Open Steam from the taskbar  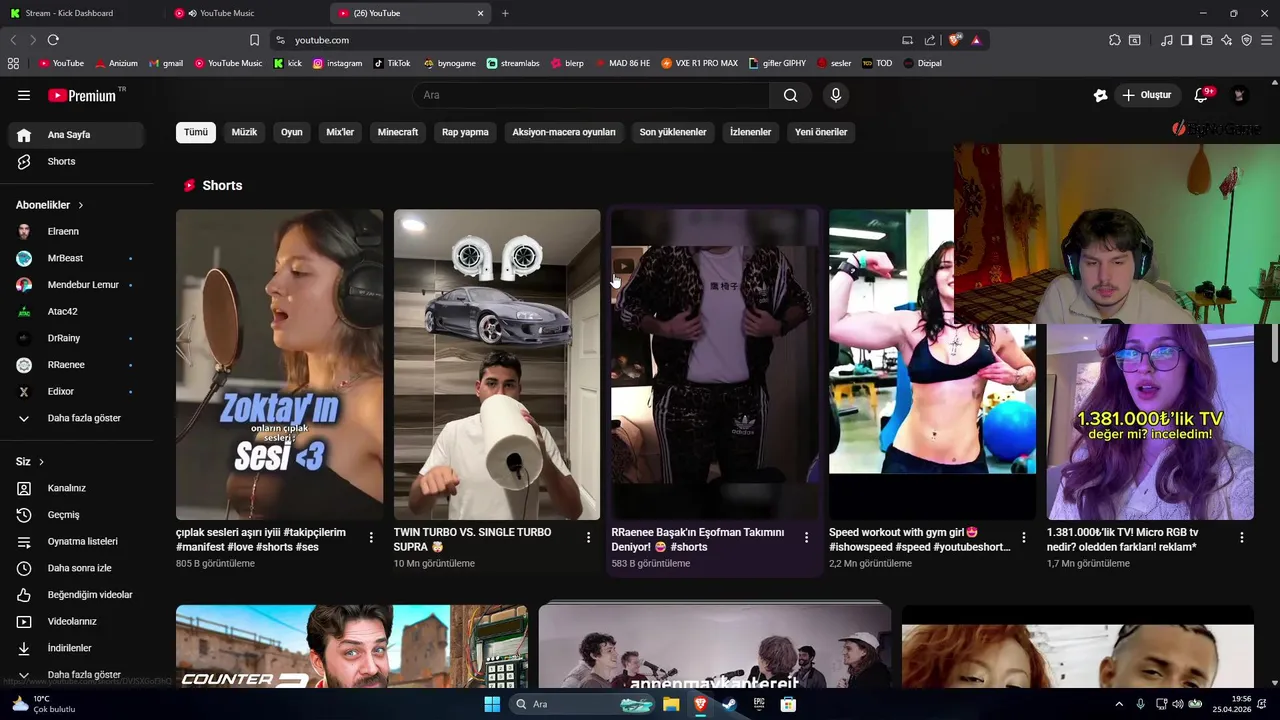(729, 704)
